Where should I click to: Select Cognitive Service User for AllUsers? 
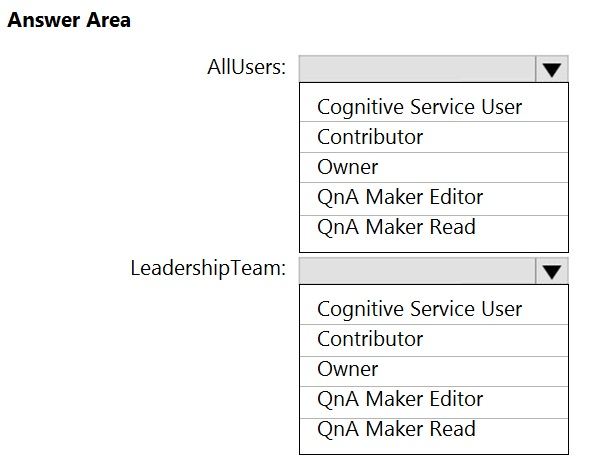(x=434, y=106)
